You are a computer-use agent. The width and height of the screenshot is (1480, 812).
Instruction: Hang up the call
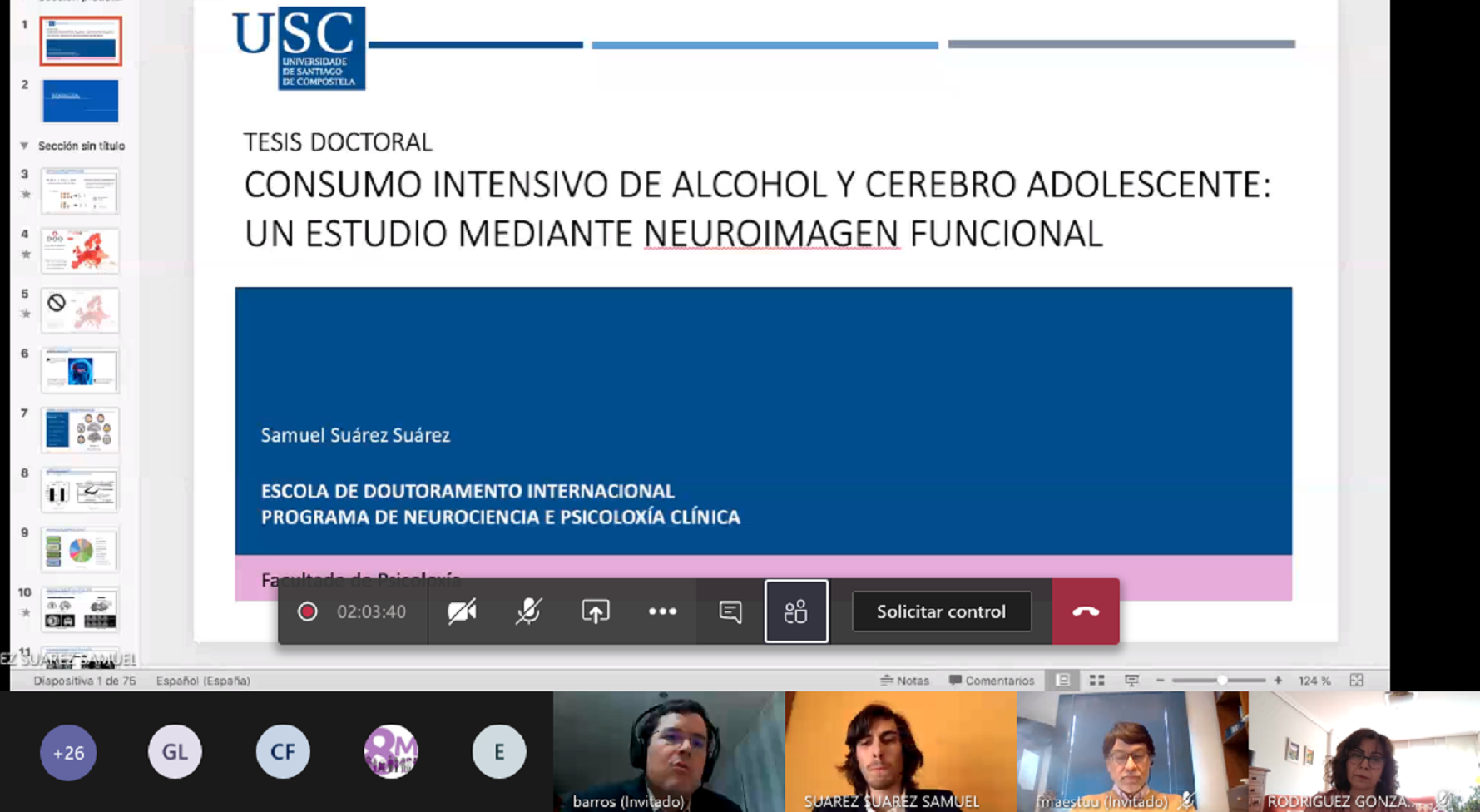coord(1086,611)
